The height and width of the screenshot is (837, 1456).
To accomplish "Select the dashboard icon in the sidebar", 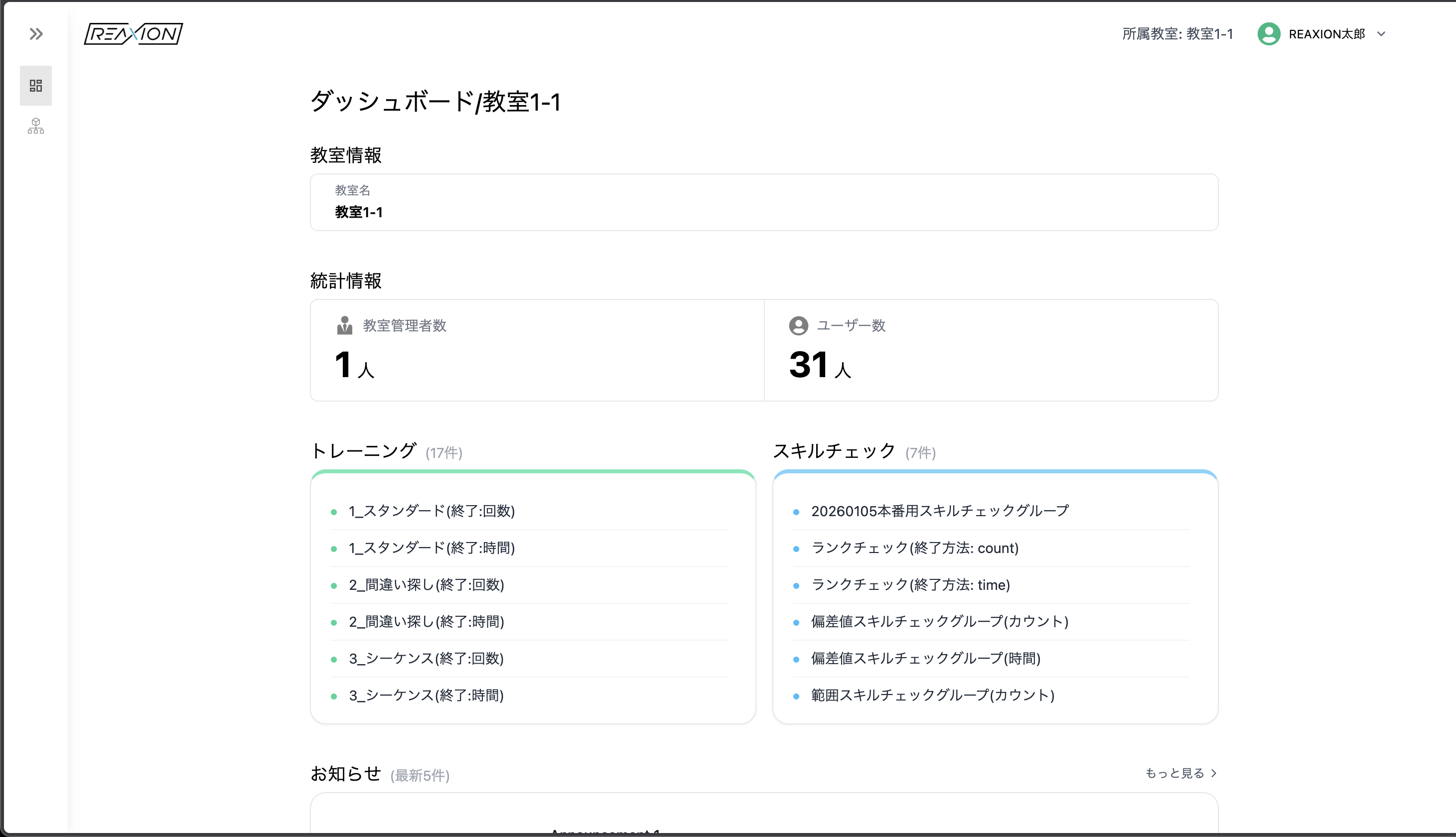I will click(36, 85).
